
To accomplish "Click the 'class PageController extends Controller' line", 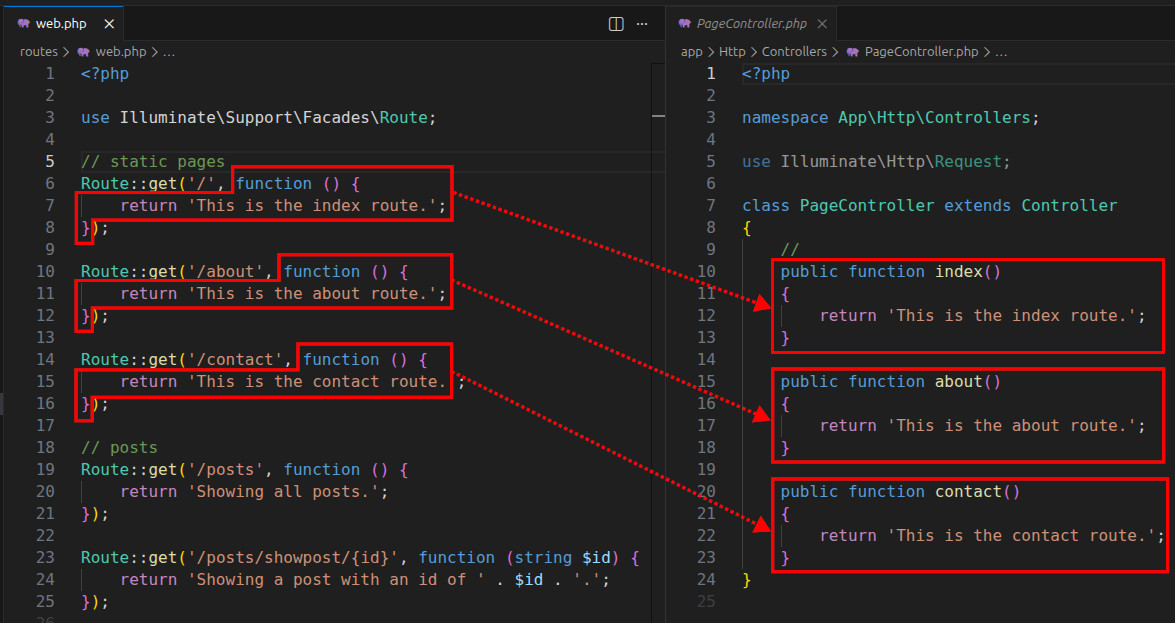I will (x=930, y=205).
